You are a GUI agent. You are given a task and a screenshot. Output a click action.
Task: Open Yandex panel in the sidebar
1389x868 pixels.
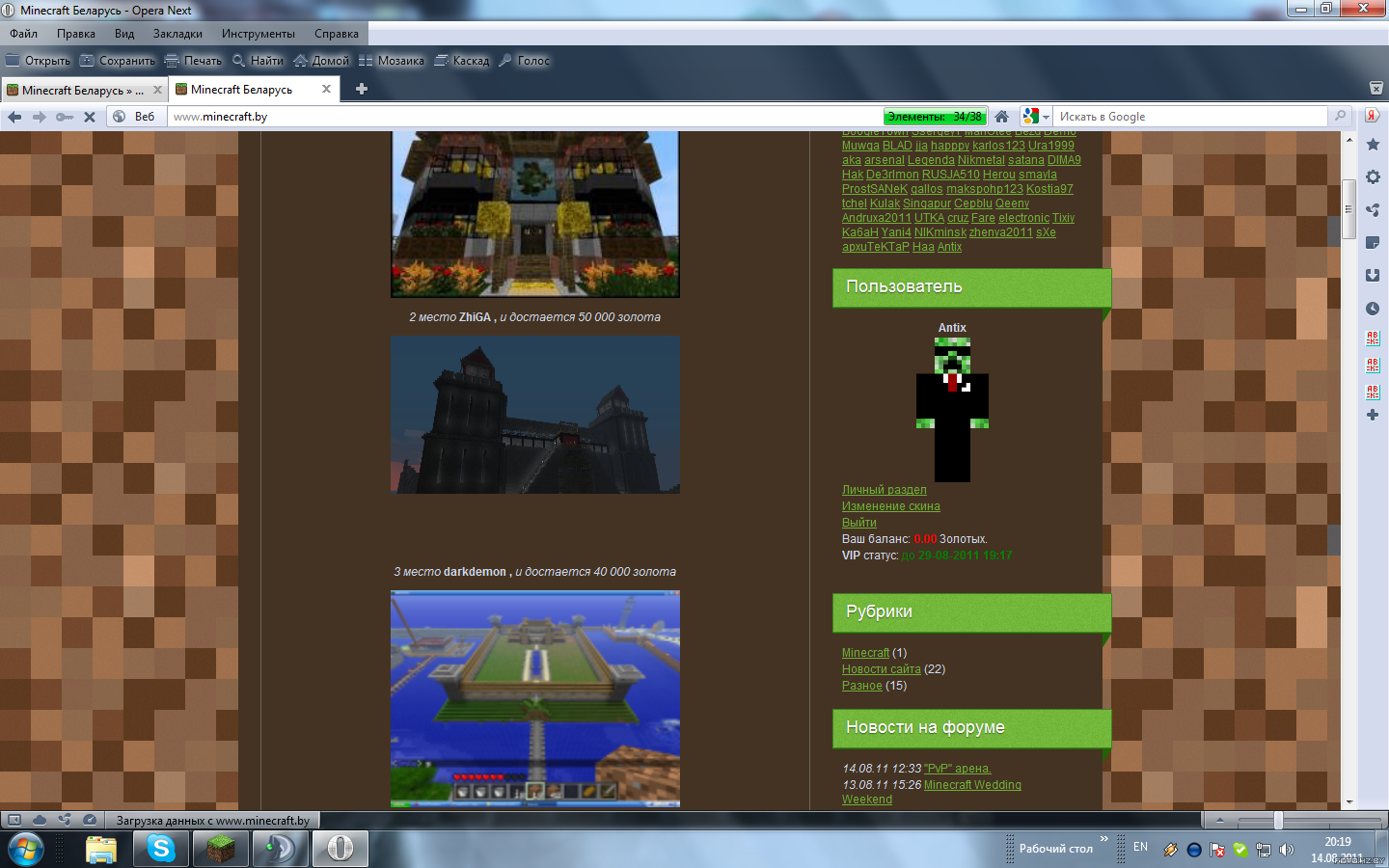click(x=1373, y=116)
